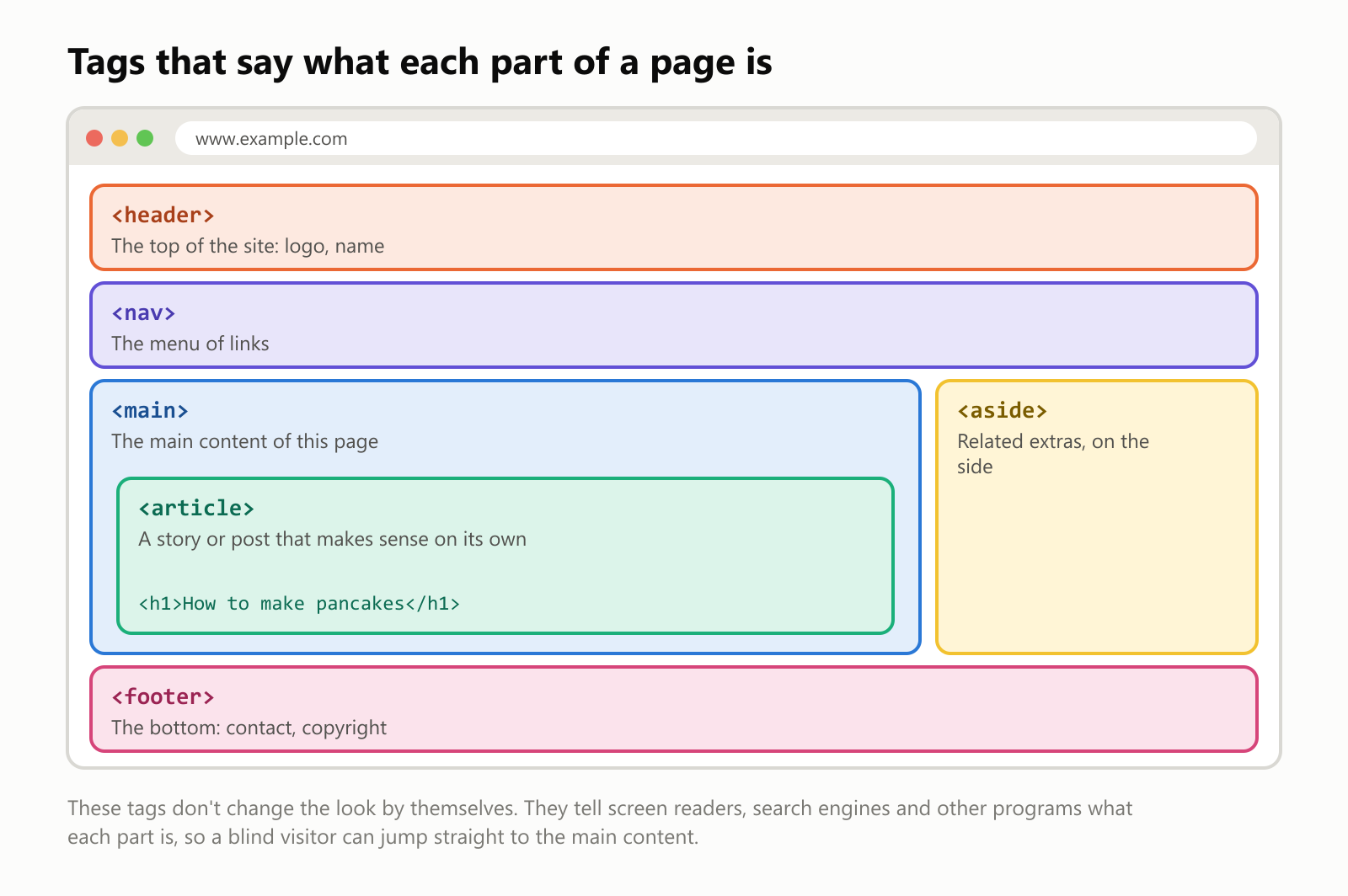Select the <article> tag label

pyautogui.click(x=196, y=508)
